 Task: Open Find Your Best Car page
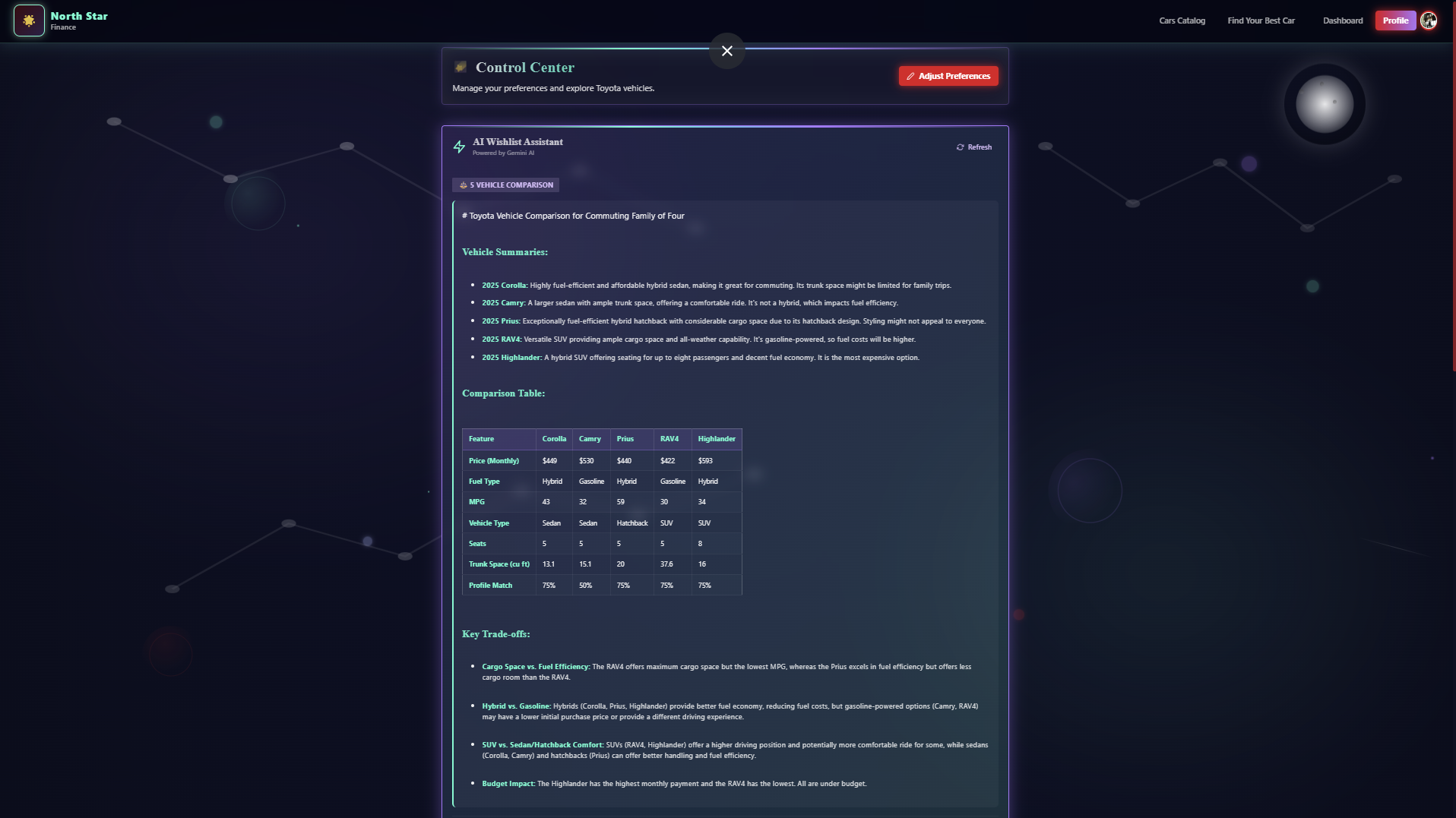click(1261, 21)
